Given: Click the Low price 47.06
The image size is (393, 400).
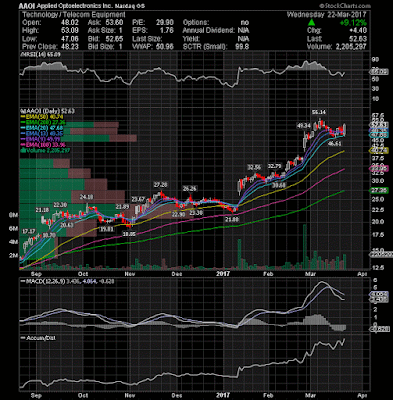Looking at the screenshot, I should tap(70, 39).
